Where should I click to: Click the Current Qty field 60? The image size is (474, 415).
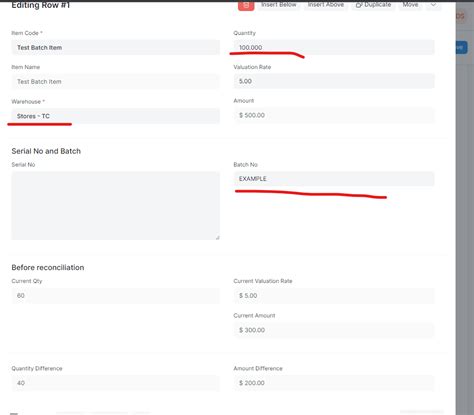[x=116, y=296]
